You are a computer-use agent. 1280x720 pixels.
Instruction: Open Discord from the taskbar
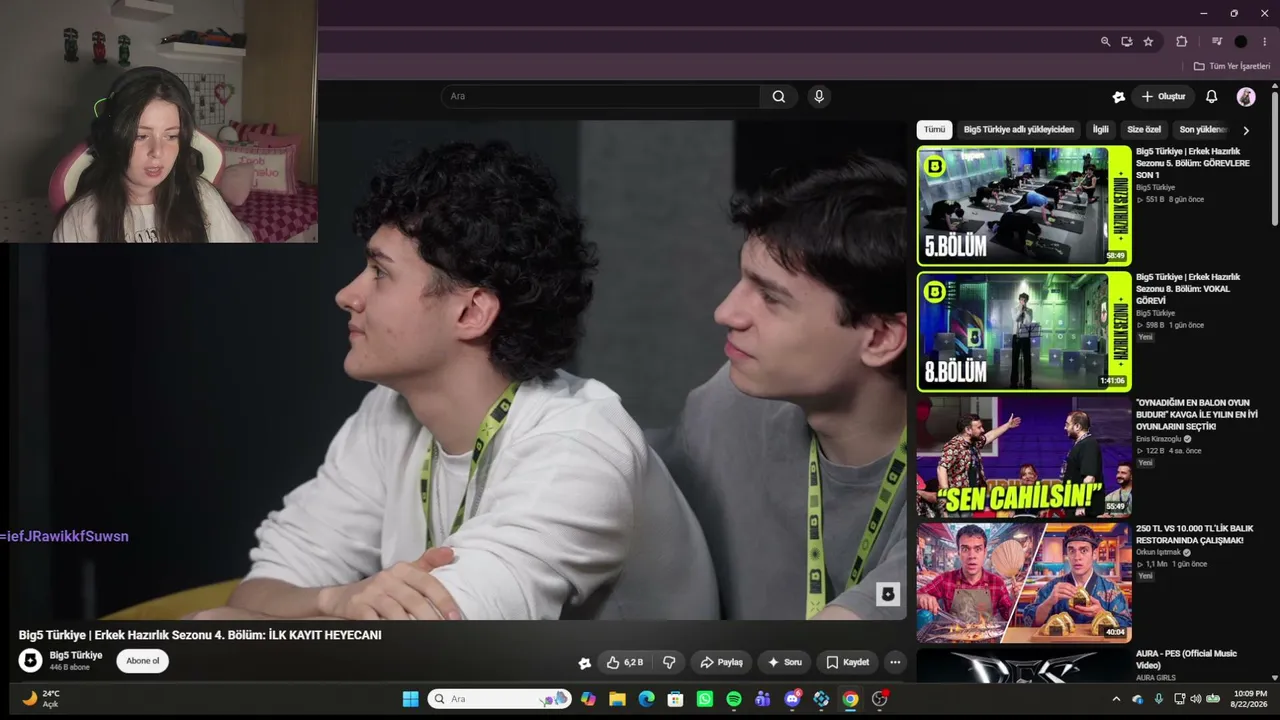(x=792, y=699)
